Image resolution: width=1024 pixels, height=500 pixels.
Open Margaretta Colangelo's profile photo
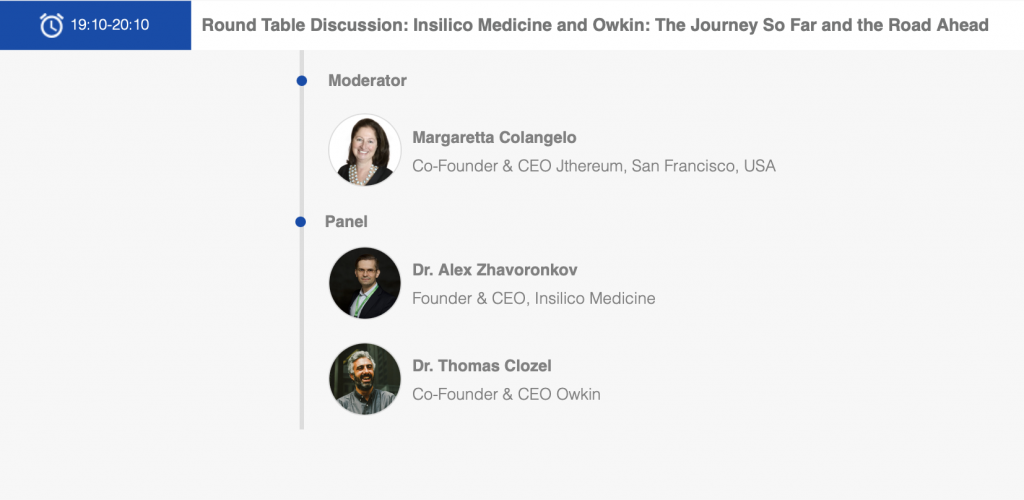click(x=365, y=150)
